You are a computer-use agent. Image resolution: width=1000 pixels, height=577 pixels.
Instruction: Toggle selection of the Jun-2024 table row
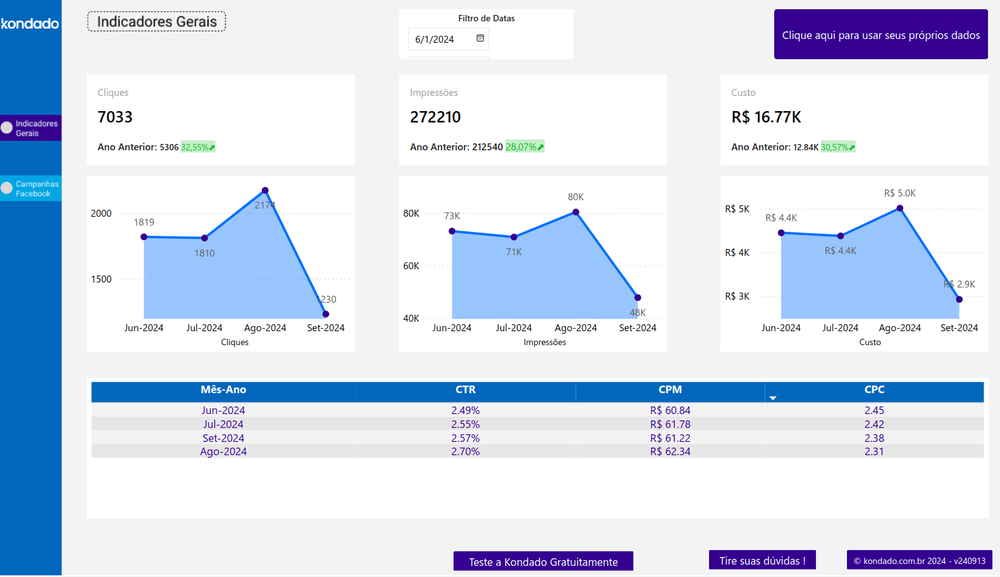[x=223, y=410]
